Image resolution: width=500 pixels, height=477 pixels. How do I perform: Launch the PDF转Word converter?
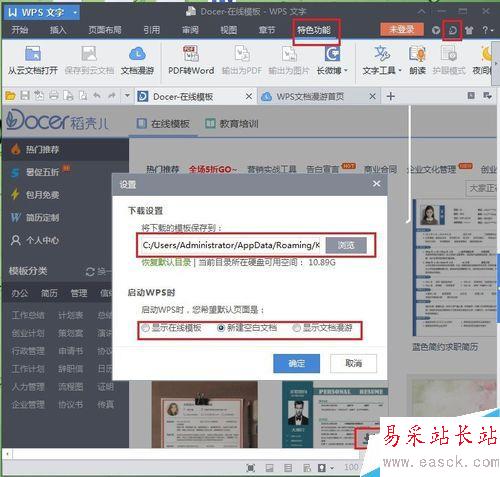(191, 60)
